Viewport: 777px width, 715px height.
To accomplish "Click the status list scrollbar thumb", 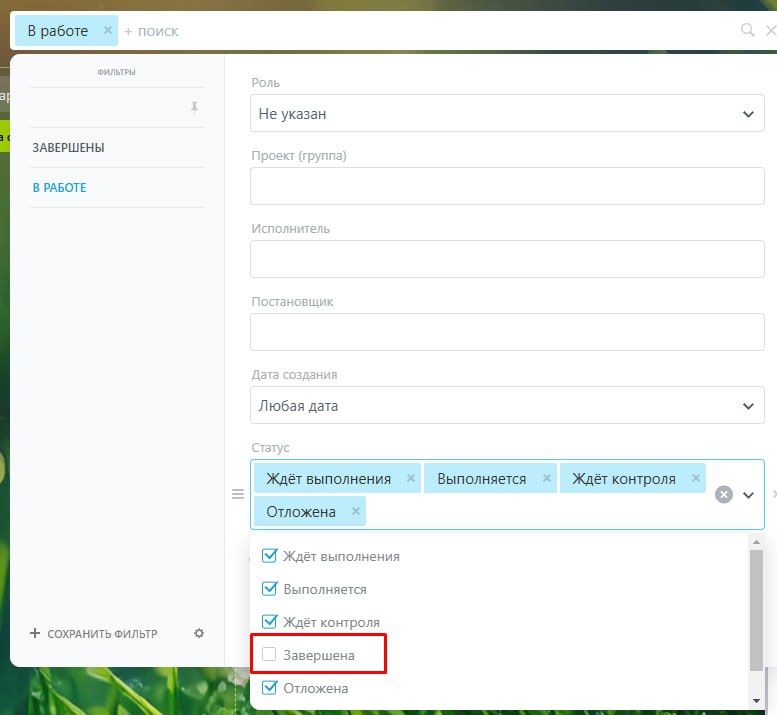I will pos(756,609).
